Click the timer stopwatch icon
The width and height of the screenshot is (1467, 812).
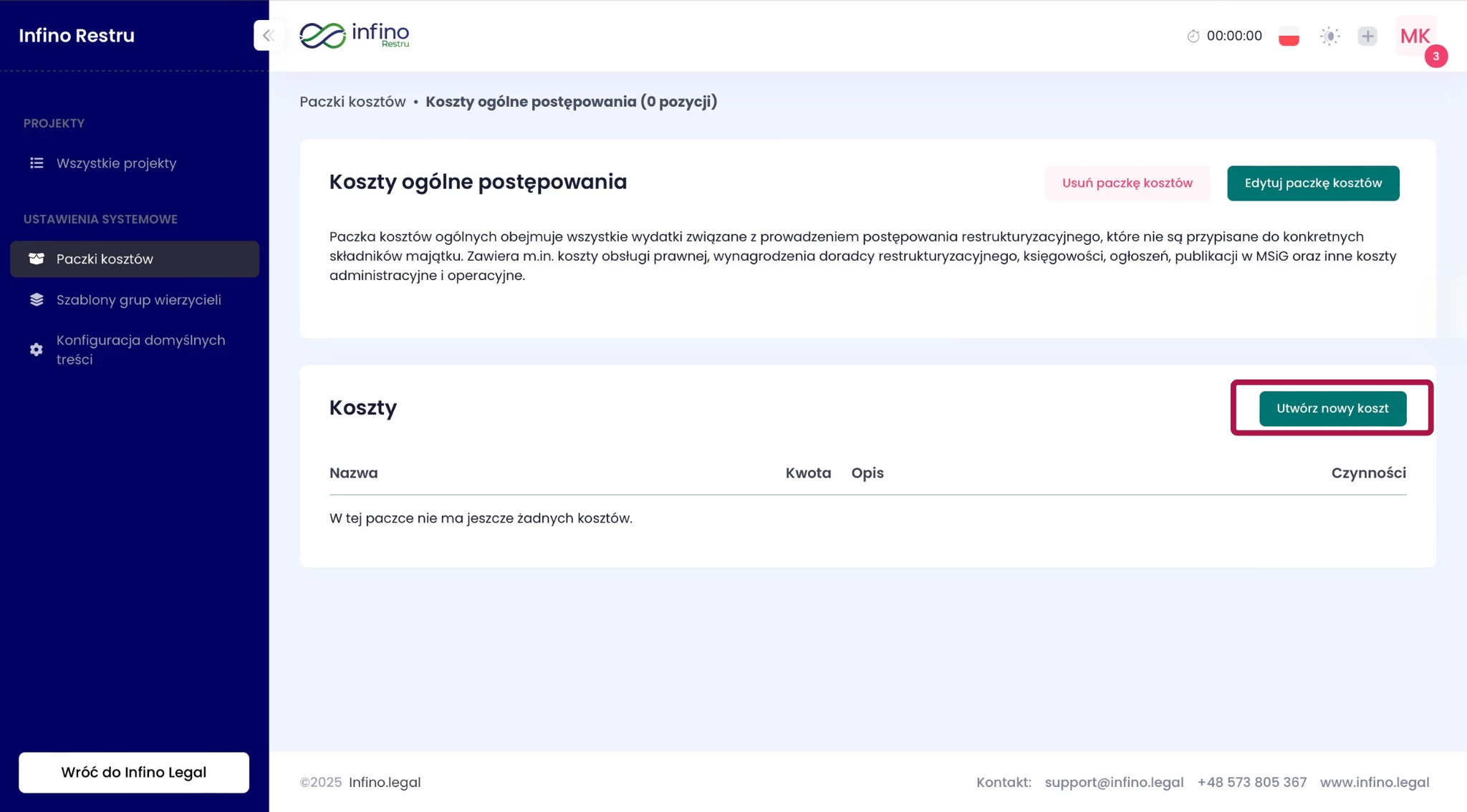click(1193, 36)
